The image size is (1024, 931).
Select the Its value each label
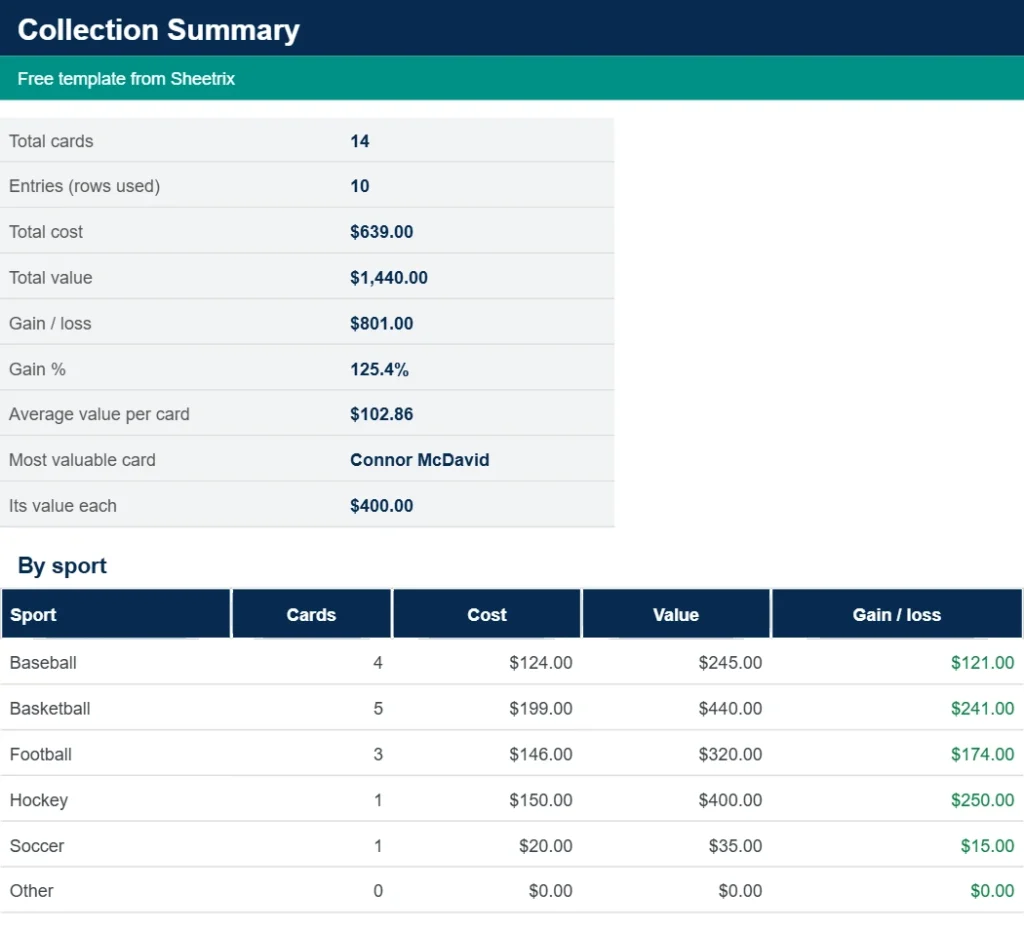coord(63,505)
